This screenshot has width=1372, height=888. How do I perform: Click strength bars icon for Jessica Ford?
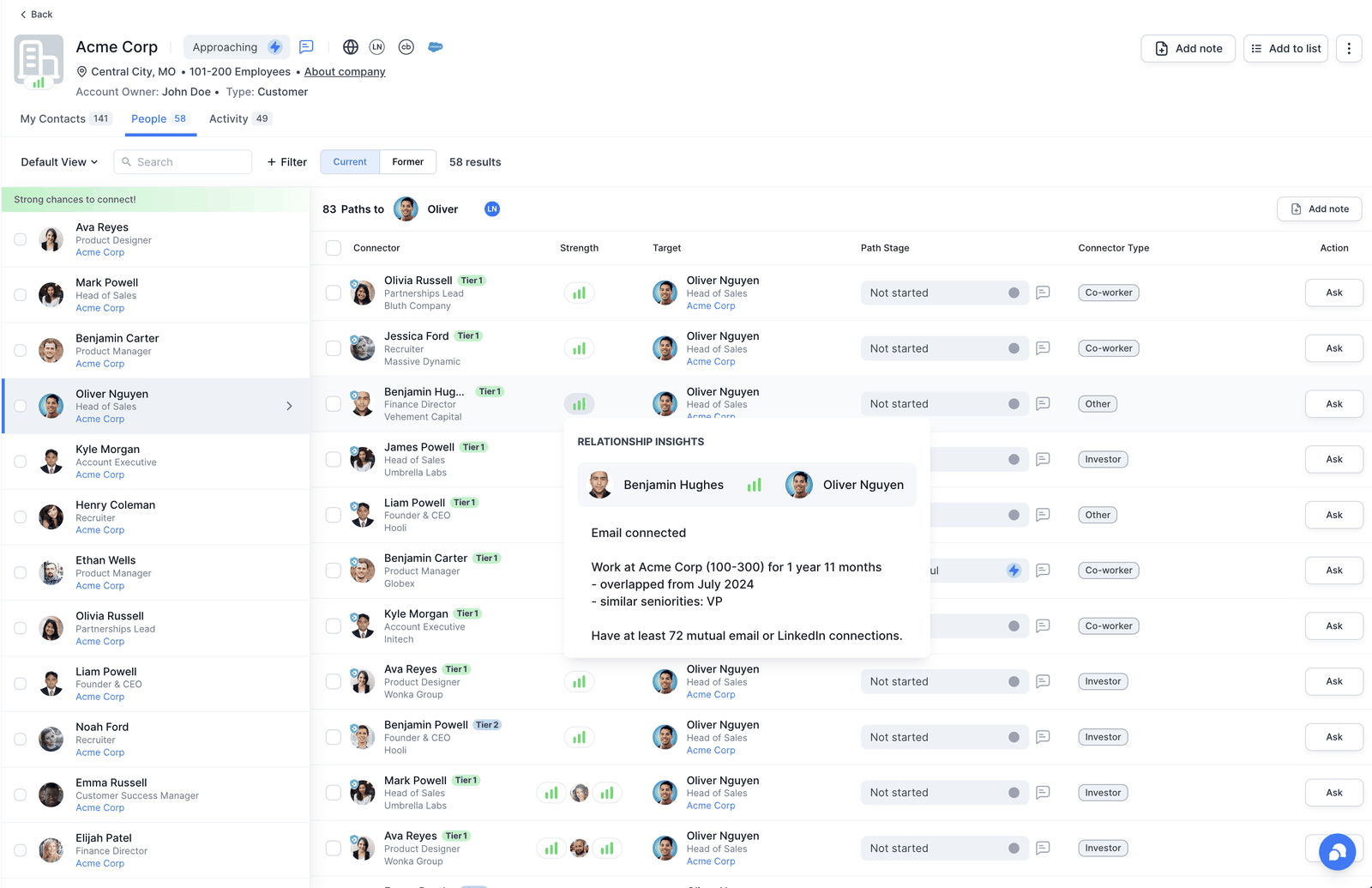pyautogui.click(x=580, y=348)
